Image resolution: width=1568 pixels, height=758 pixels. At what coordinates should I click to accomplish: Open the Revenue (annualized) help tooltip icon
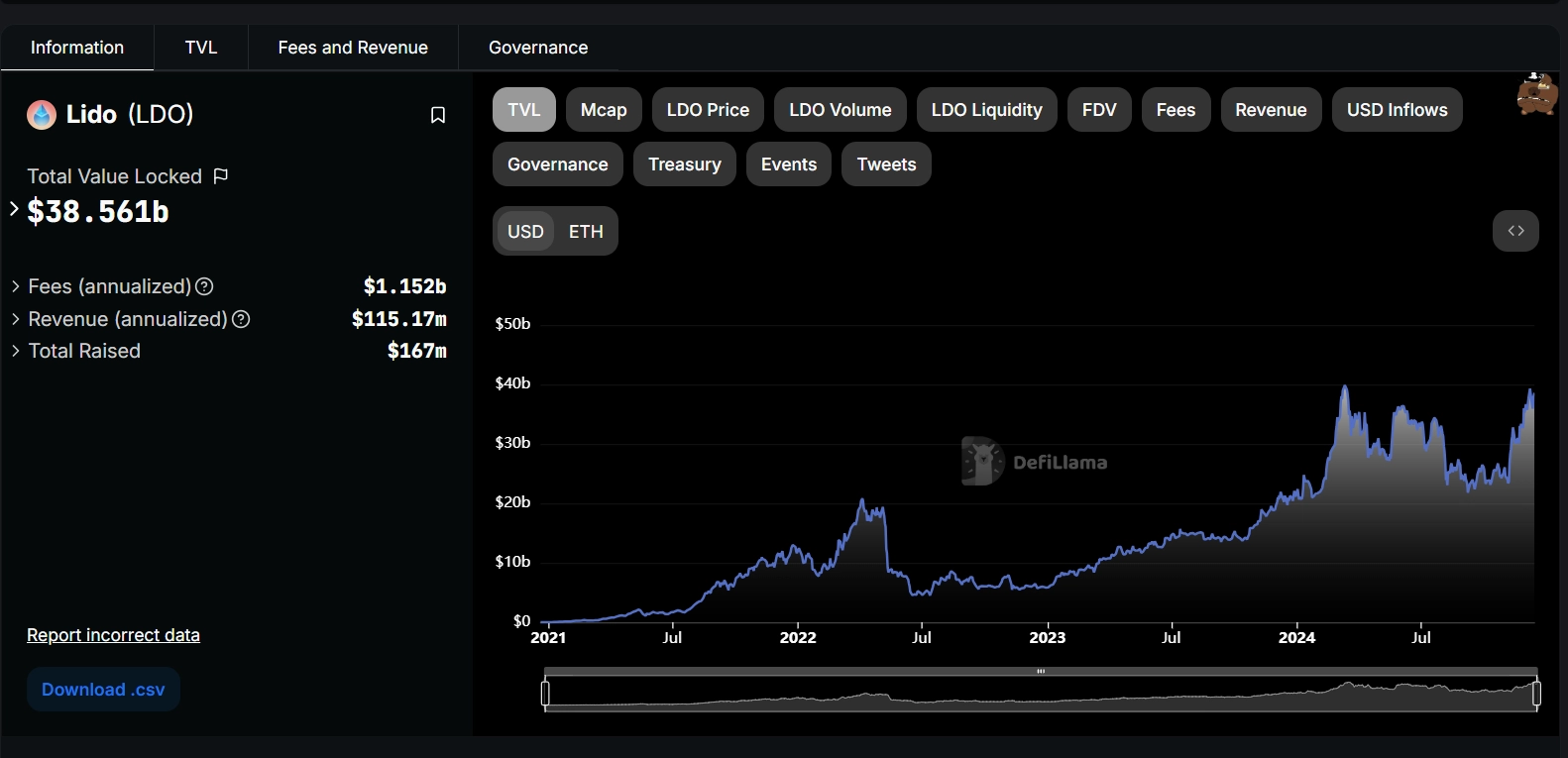(241, 319)
